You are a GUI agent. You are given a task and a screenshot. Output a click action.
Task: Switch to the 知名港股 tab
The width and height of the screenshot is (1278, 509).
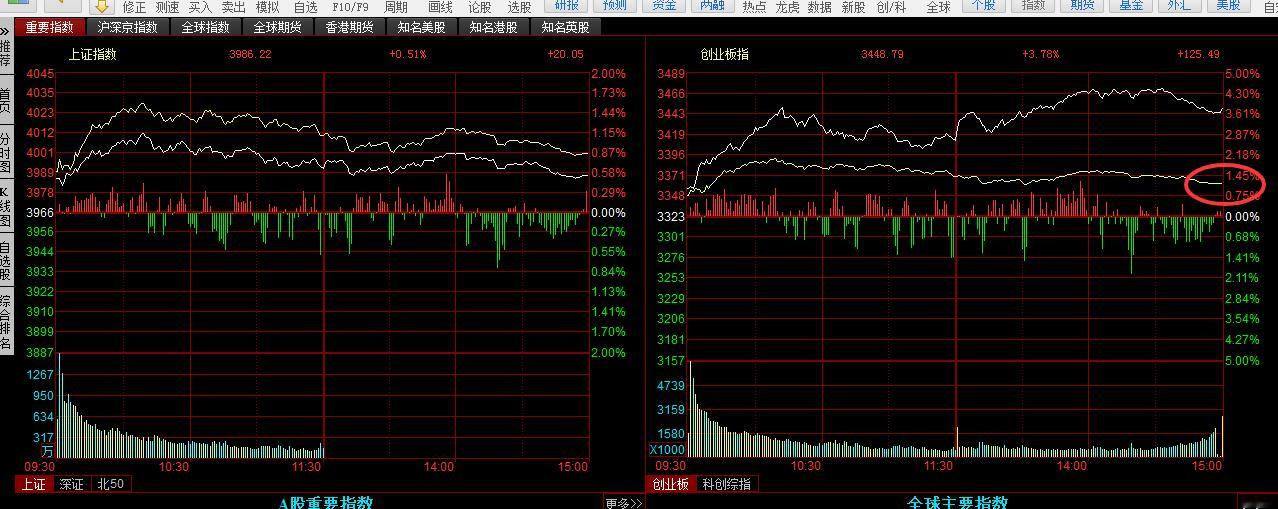pyautogui.click(x=493, y=27)
